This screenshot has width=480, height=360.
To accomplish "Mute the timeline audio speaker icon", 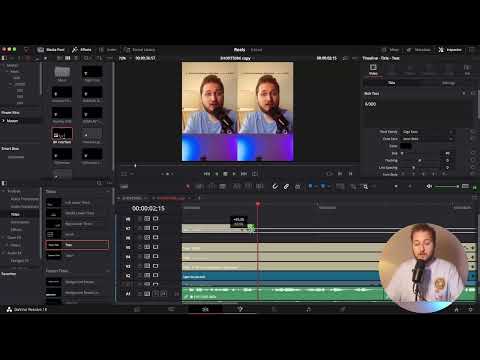I will [x=429, y=186].
